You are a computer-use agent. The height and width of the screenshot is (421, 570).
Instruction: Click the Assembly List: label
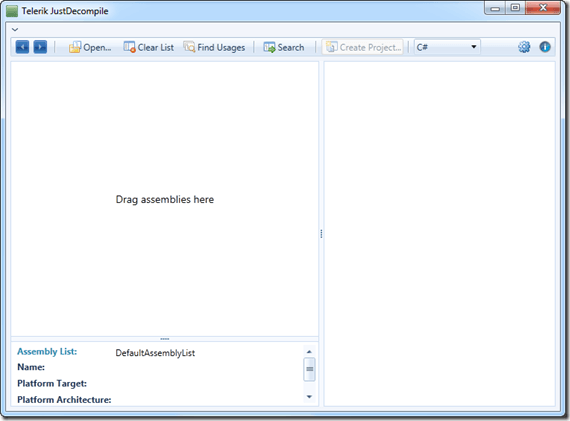click(x=47, y=352)
